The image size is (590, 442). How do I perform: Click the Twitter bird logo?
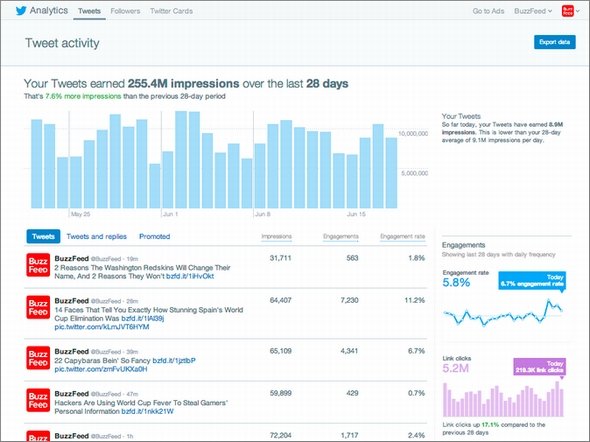[x=21, y=11]
